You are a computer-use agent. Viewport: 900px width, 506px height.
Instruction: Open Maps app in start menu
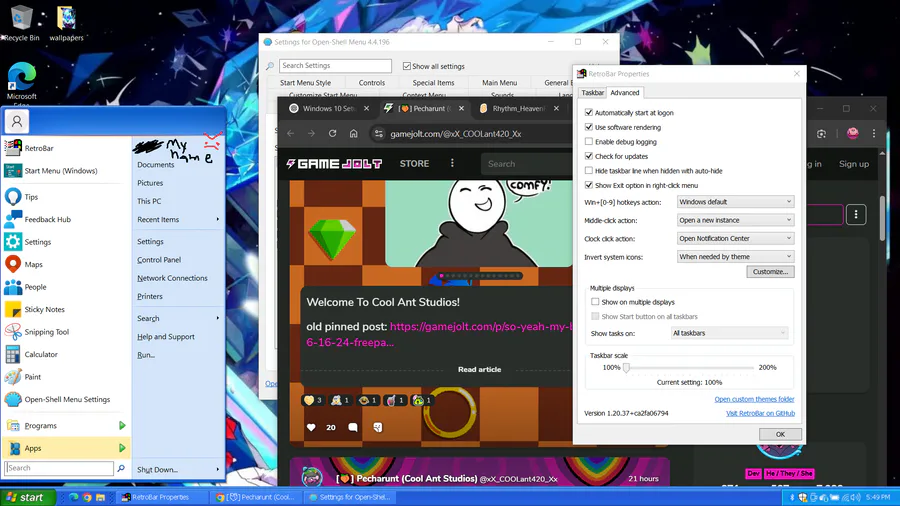click(x=66, y=264)
